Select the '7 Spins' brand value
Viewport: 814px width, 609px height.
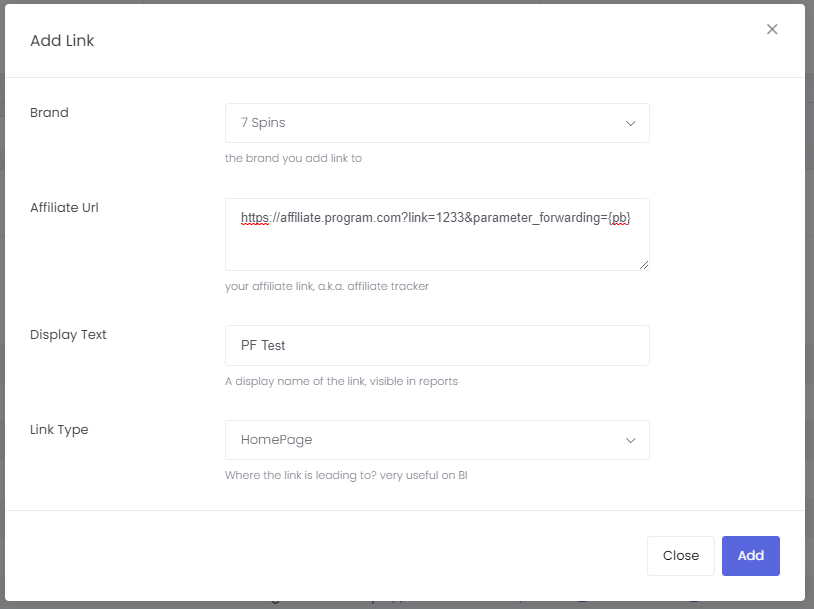coord(262,122)
